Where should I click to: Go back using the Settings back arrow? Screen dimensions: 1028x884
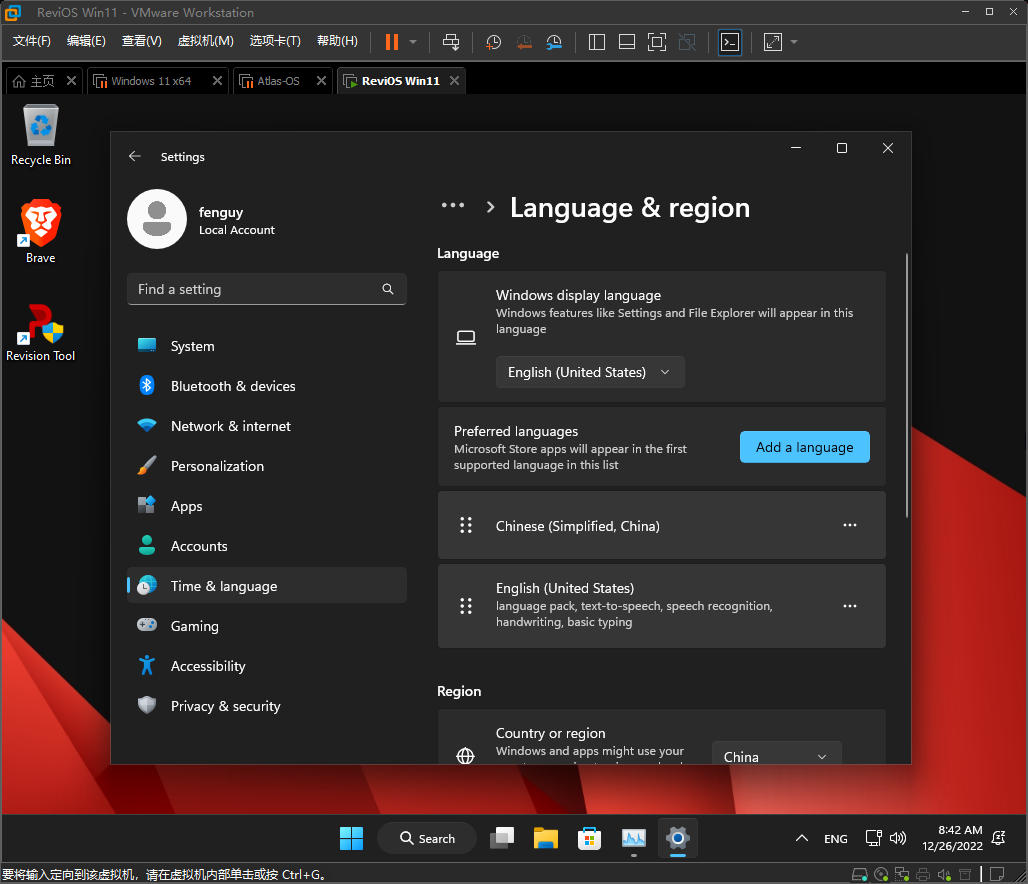(135, 157)
